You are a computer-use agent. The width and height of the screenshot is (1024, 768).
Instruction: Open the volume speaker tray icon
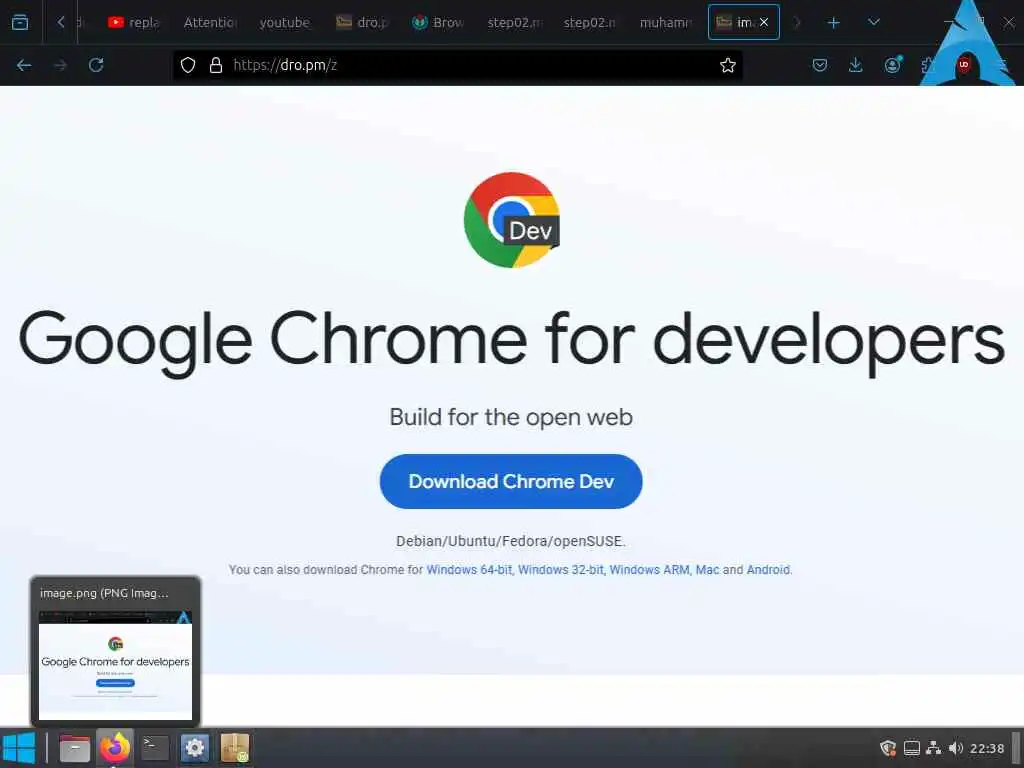tap(956, 748)
